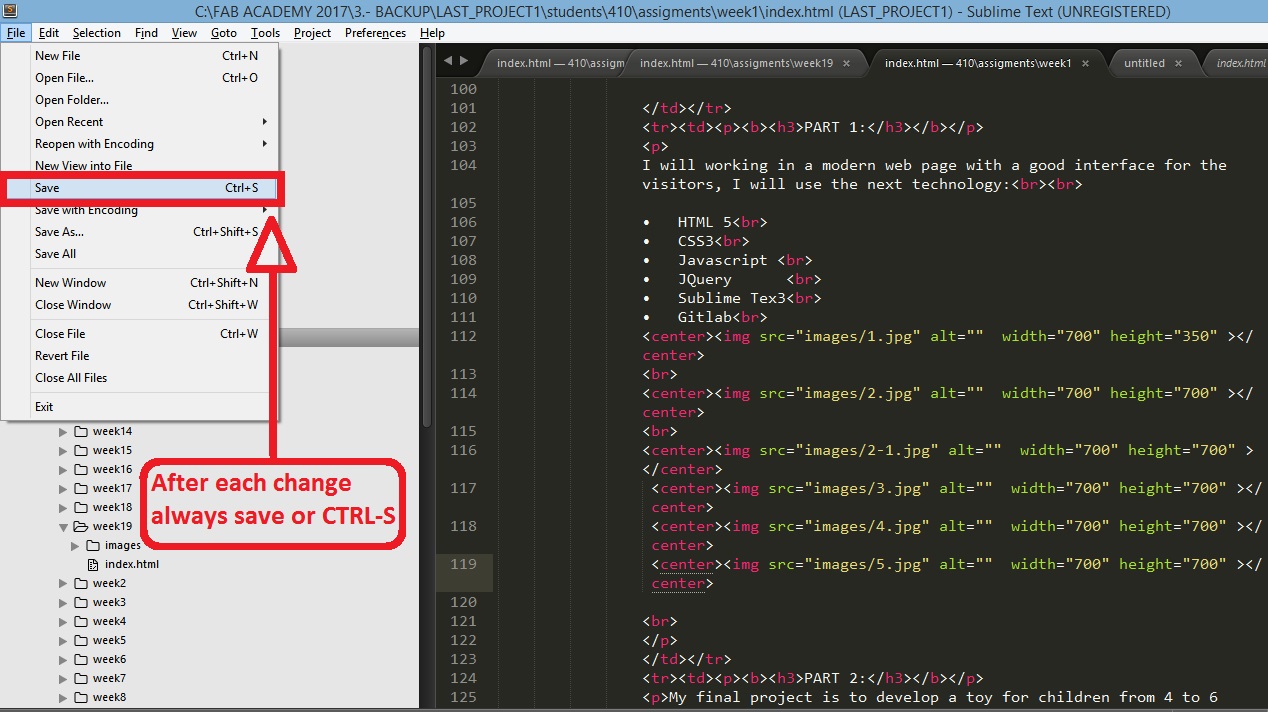Collapse the week19 folder
Viewport: 1268px width, 712px height.
[x=63, y=527]
